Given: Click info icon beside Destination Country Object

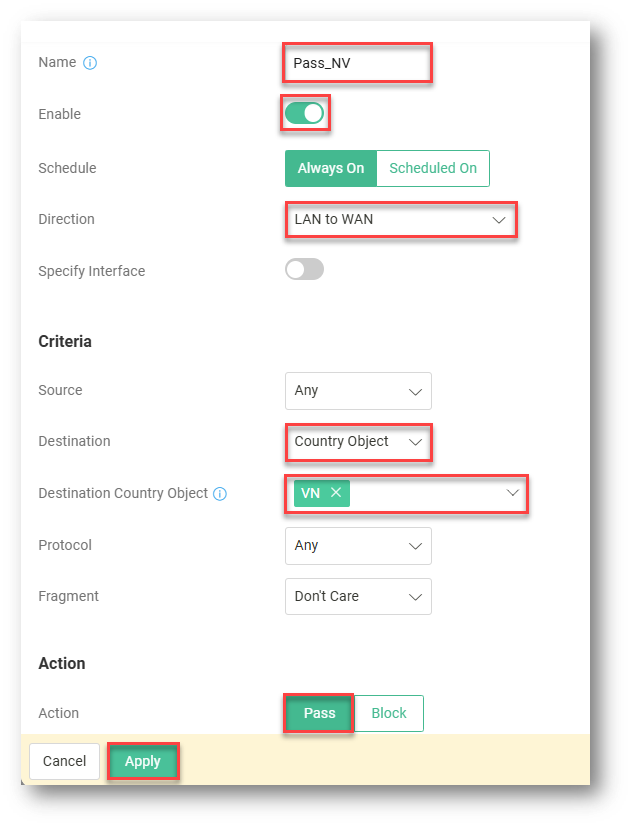Looking at the screenshot, I should (221, 494).
